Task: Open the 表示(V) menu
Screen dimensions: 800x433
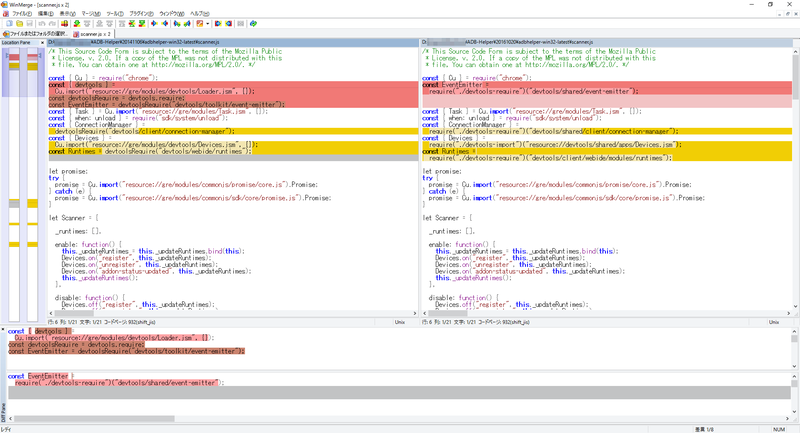Action: click(x=67, y=14)
